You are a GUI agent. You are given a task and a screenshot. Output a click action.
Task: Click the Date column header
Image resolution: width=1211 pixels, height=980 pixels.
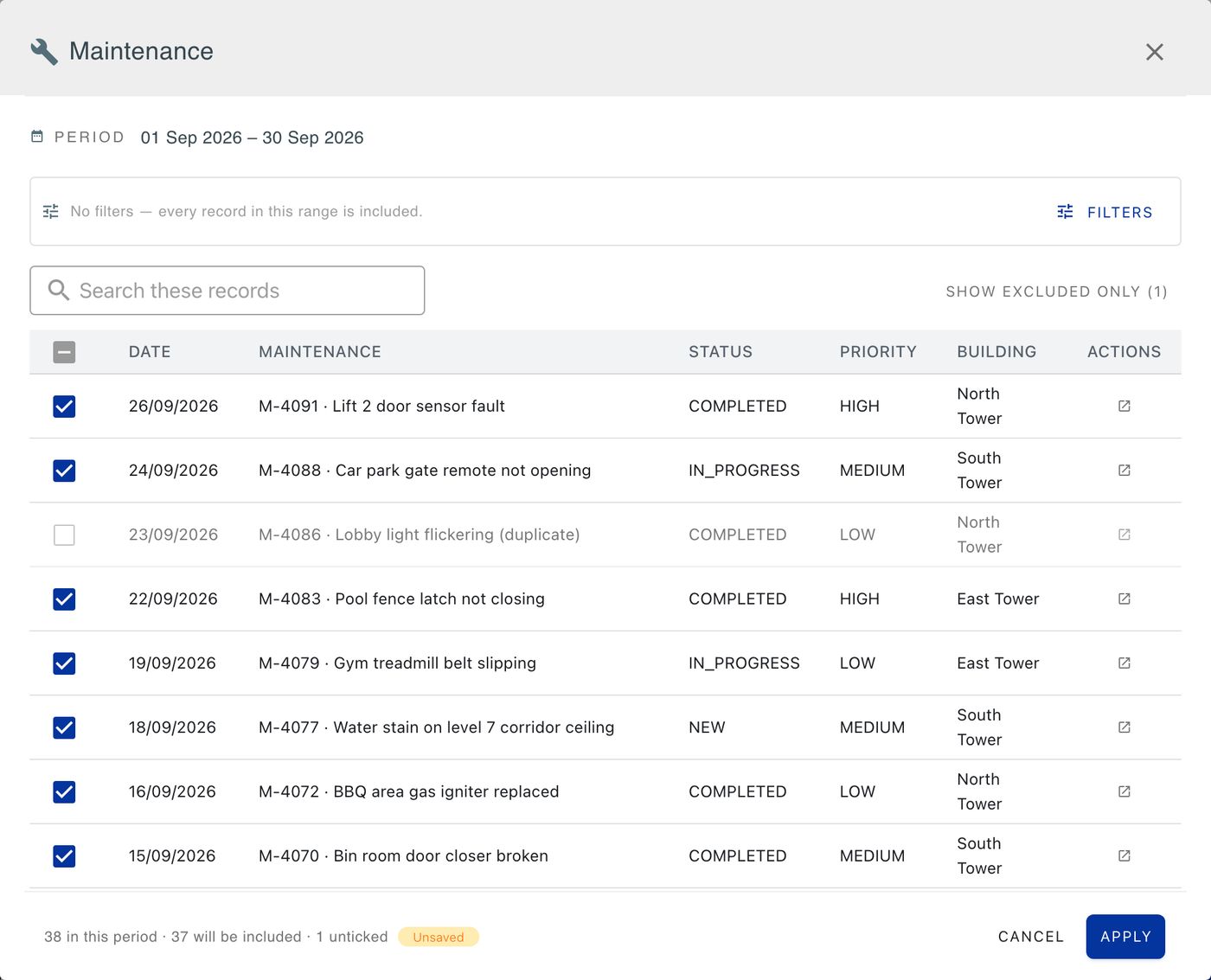pos(150,352)
